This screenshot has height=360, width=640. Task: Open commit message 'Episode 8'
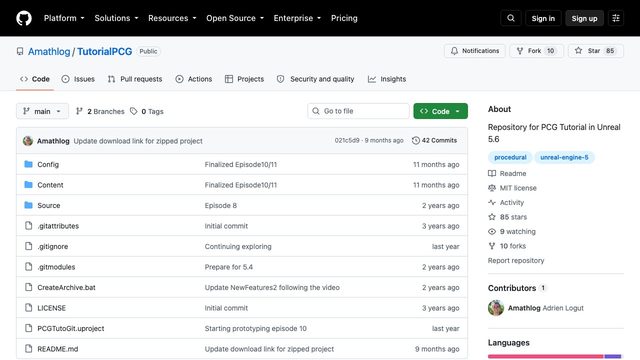point(221,205)
